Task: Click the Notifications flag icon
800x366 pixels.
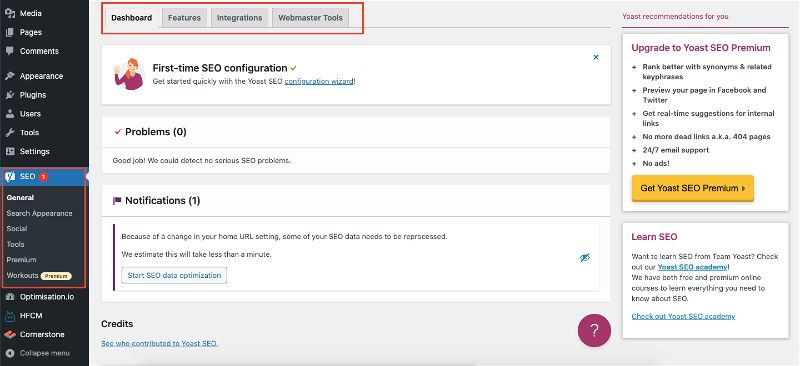Action: coord(117,201)
